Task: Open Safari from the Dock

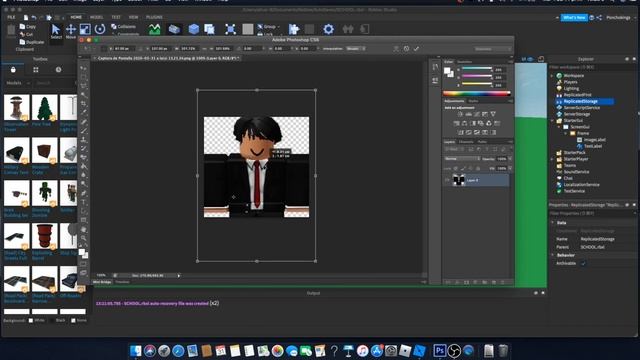Action: [x=178, y=350]
